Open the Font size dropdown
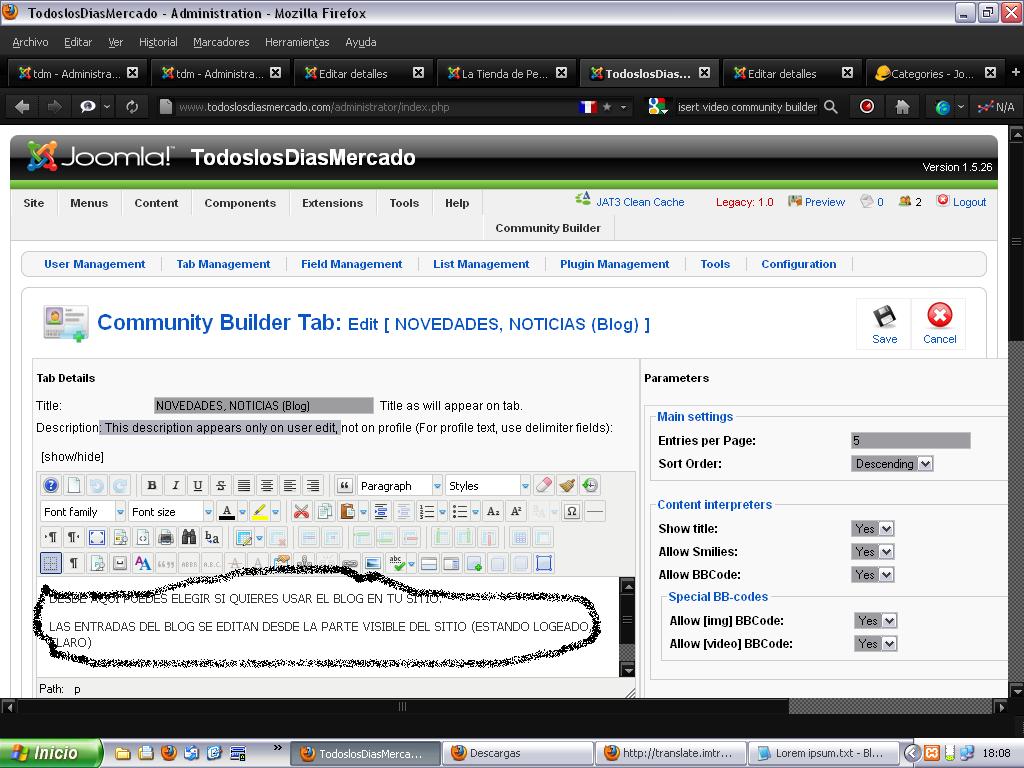Viewport: 1024px width, 768px height. 171,511
